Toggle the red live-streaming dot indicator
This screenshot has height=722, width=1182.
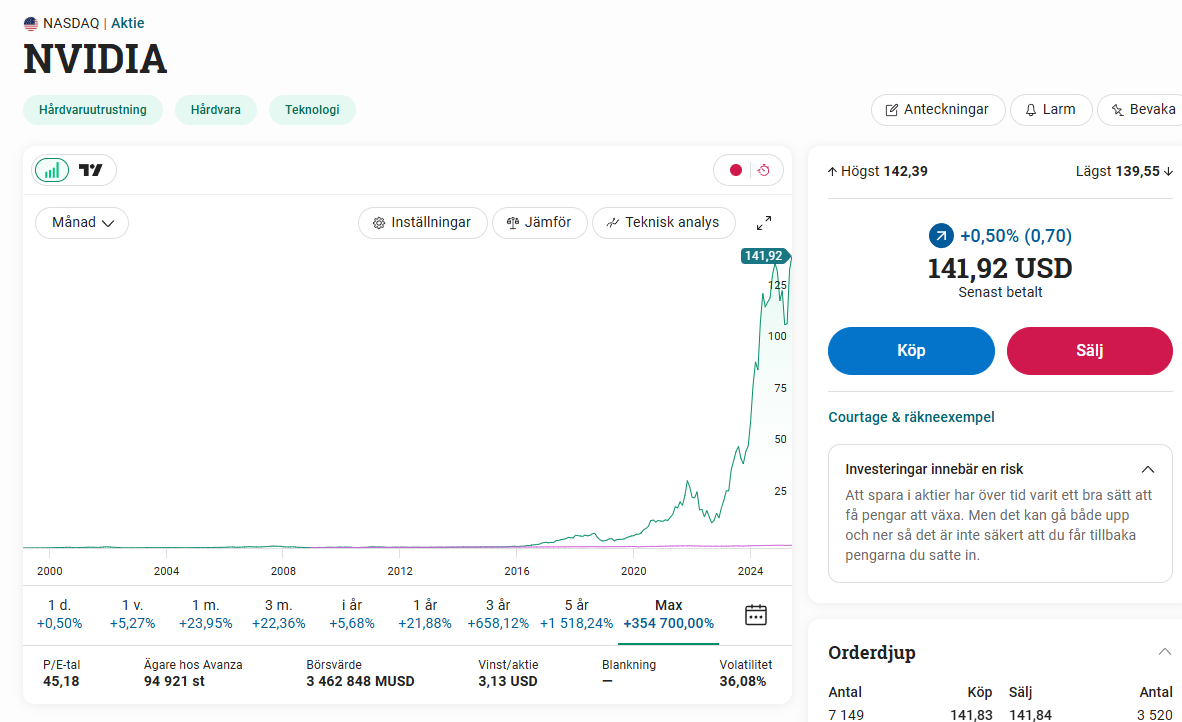pos(736,170)
